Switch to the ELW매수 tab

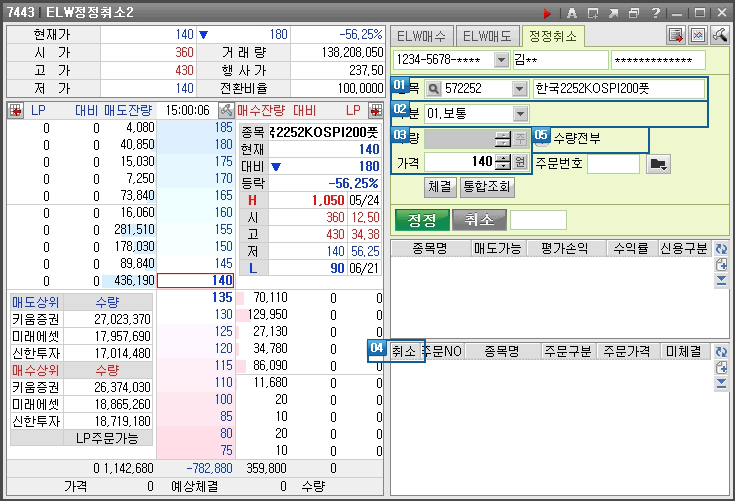click(421, 37)
